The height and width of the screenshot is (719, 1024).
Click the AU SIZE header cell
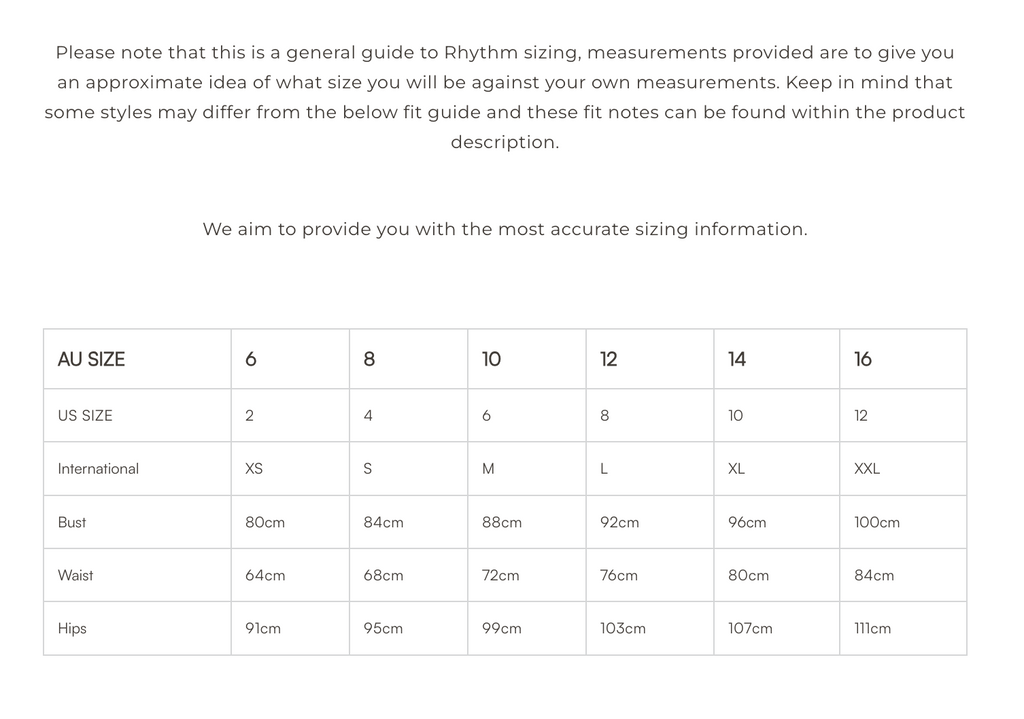tap(91, 359)
